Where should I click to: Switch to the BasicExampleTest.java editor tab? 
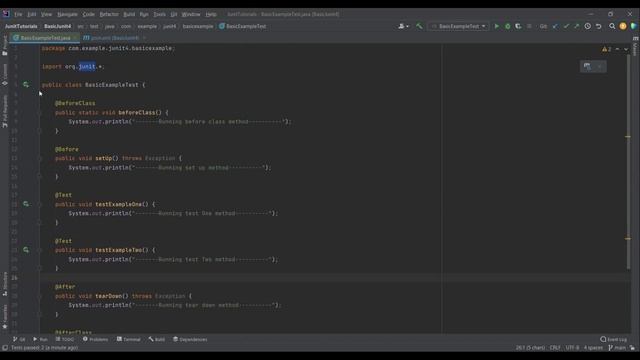[45, 38]
